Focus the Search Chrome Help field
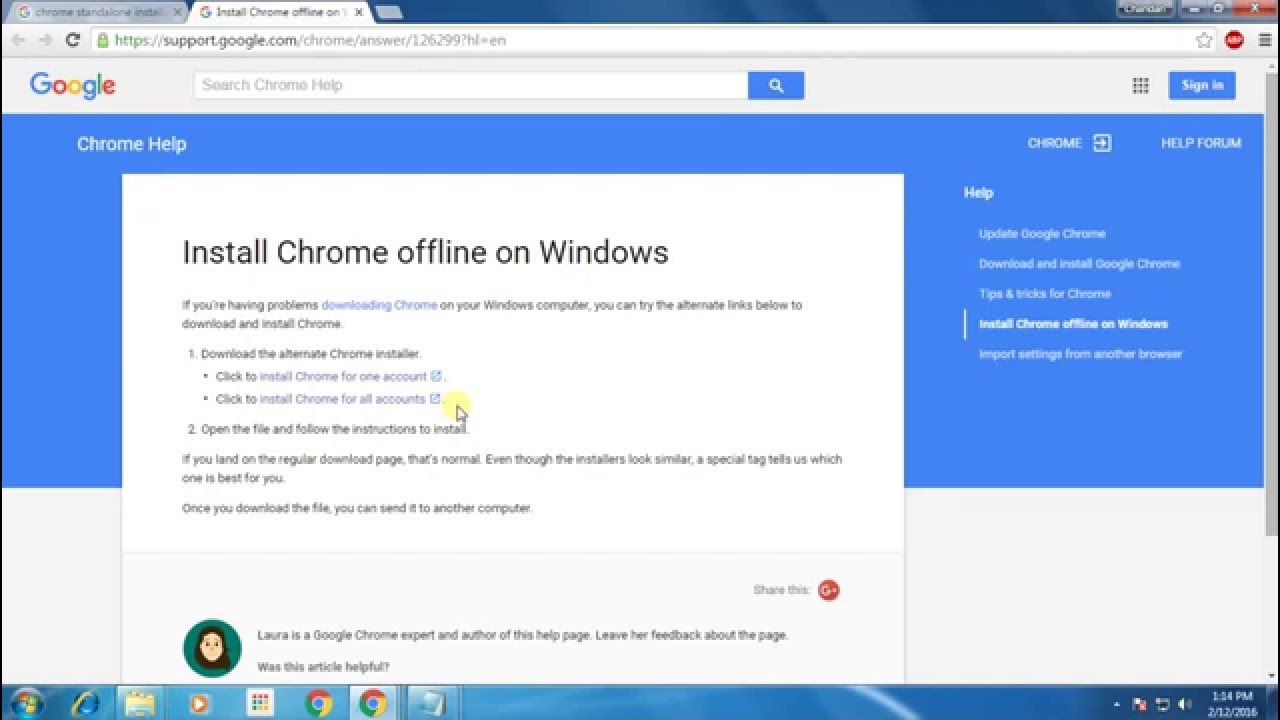1280x720 pixels. 471,85
